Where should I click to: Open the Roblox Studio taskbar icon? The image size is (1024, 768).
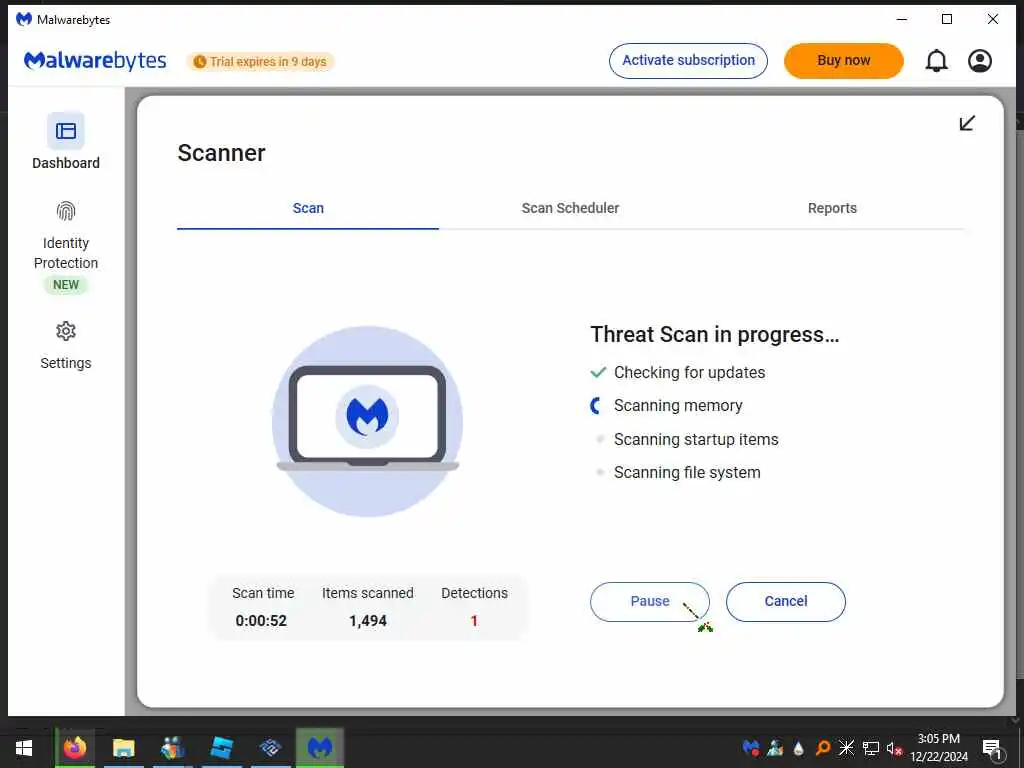[222, 748]
